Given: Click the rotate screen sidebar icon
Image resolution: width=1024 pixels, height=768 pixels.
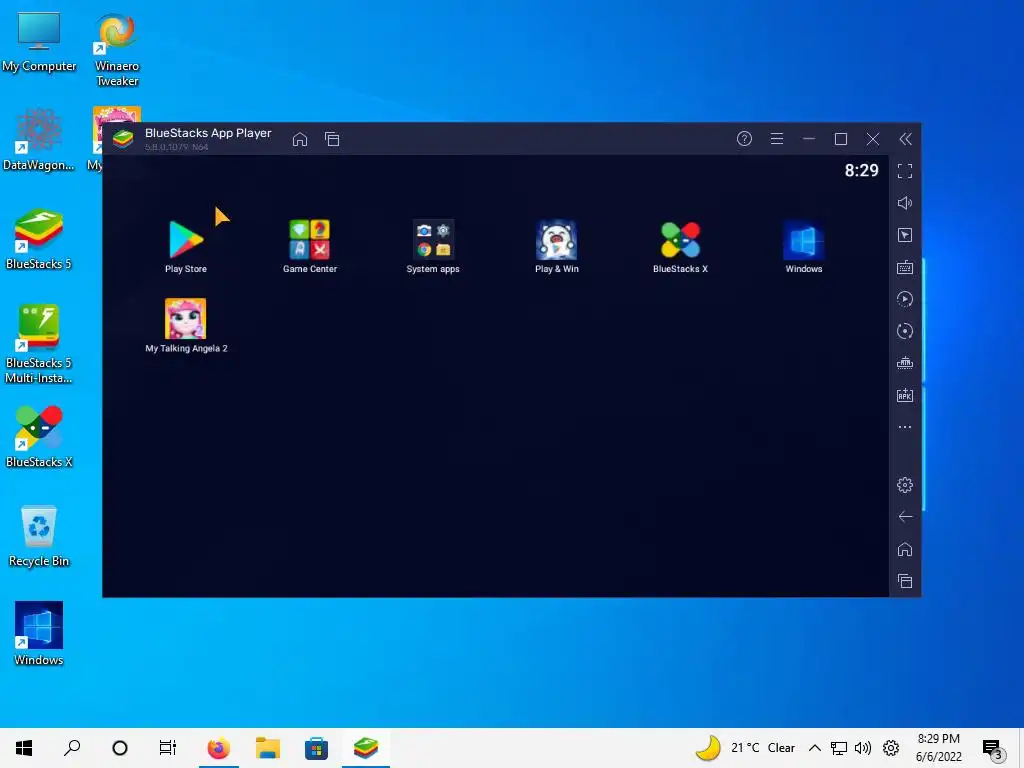Looking at the screenshot, I should [x=904, y=331].
